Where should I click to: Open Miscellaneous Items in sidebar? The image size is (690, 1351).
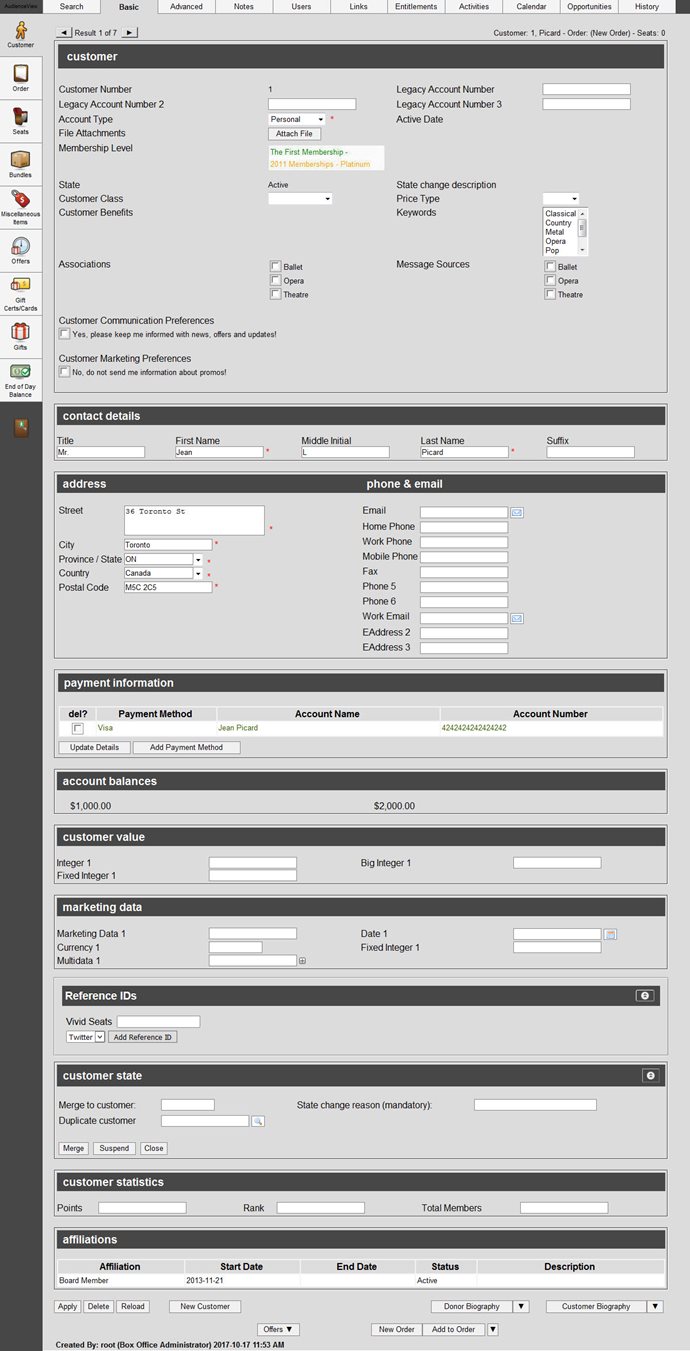[x=20, y=207]
